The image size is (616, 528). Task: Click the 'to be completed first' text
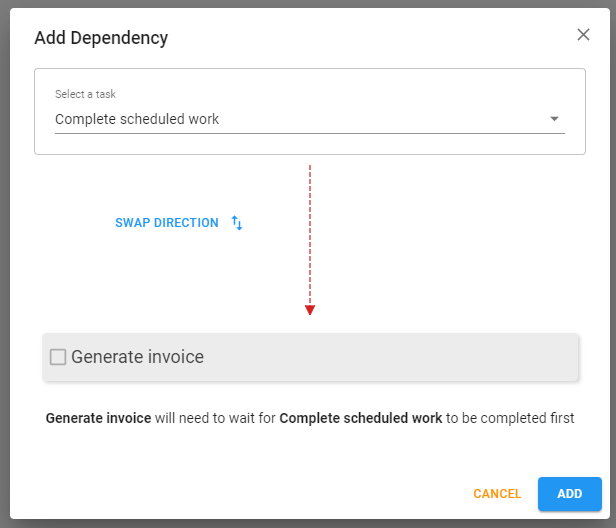tap(510, 418)
